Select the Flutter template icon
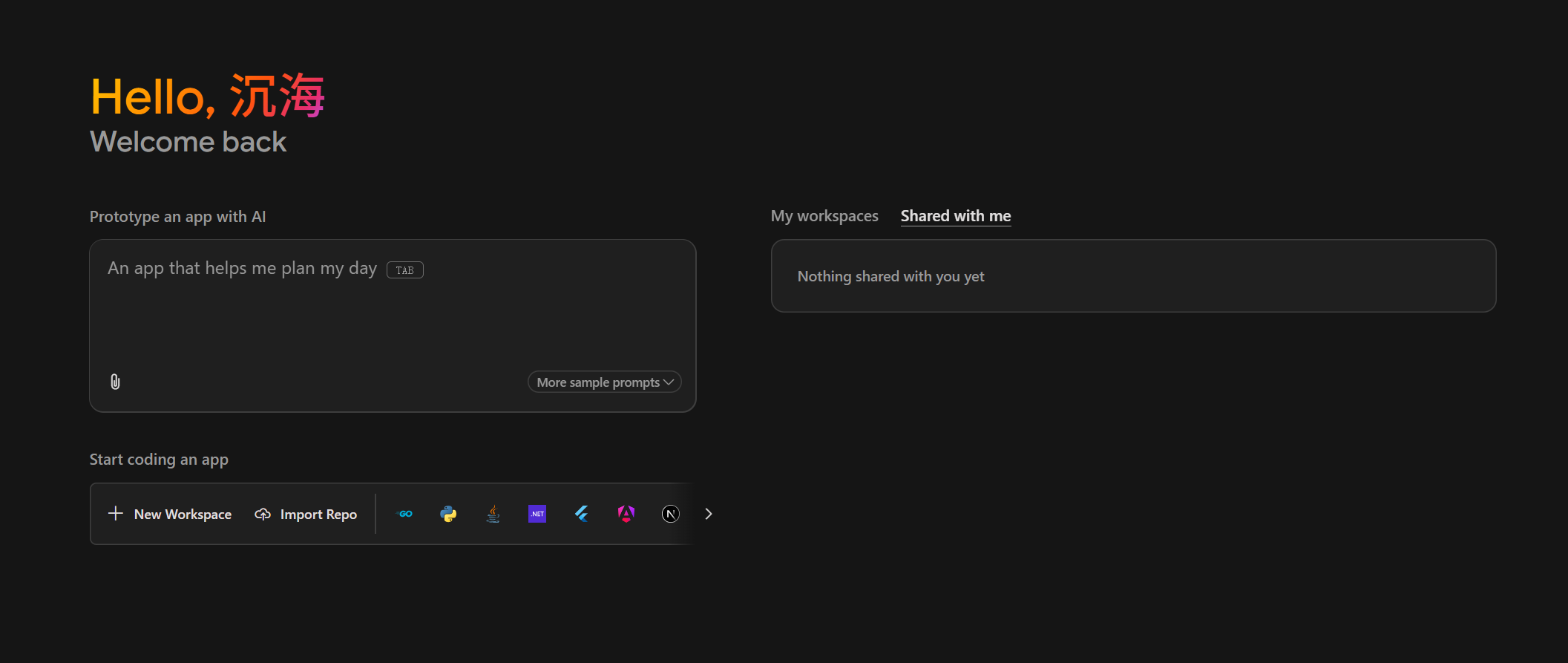Image resolution: width=1568 pixels, height=663 pixels. tap(582, 514)
